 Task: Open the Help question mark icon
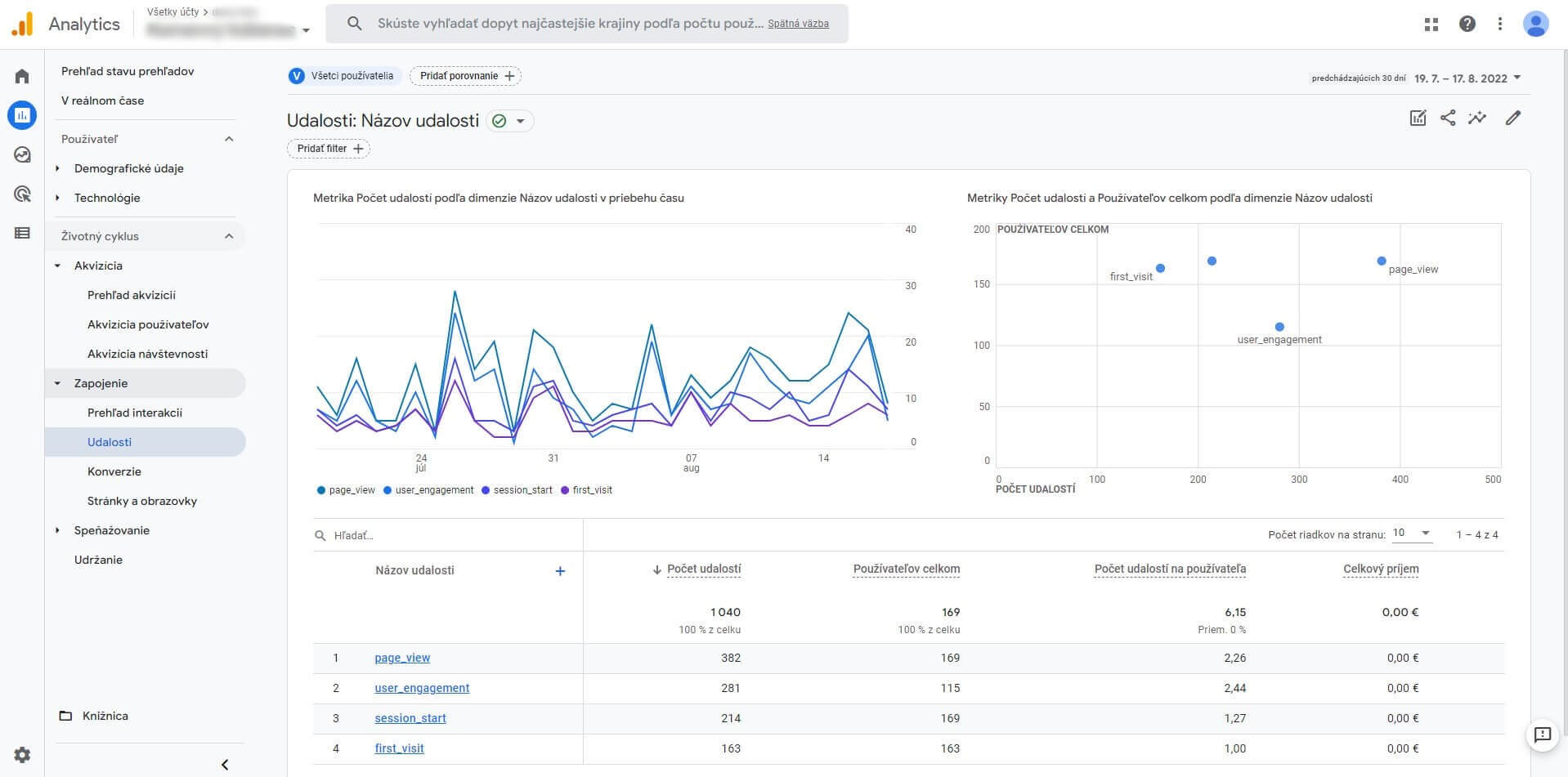point(1467,25)
